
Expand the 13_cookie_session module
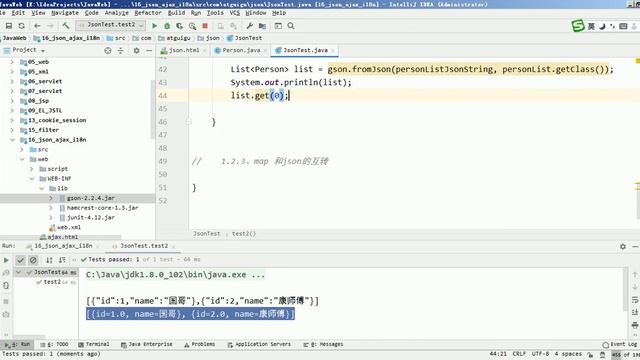[12, 120]
